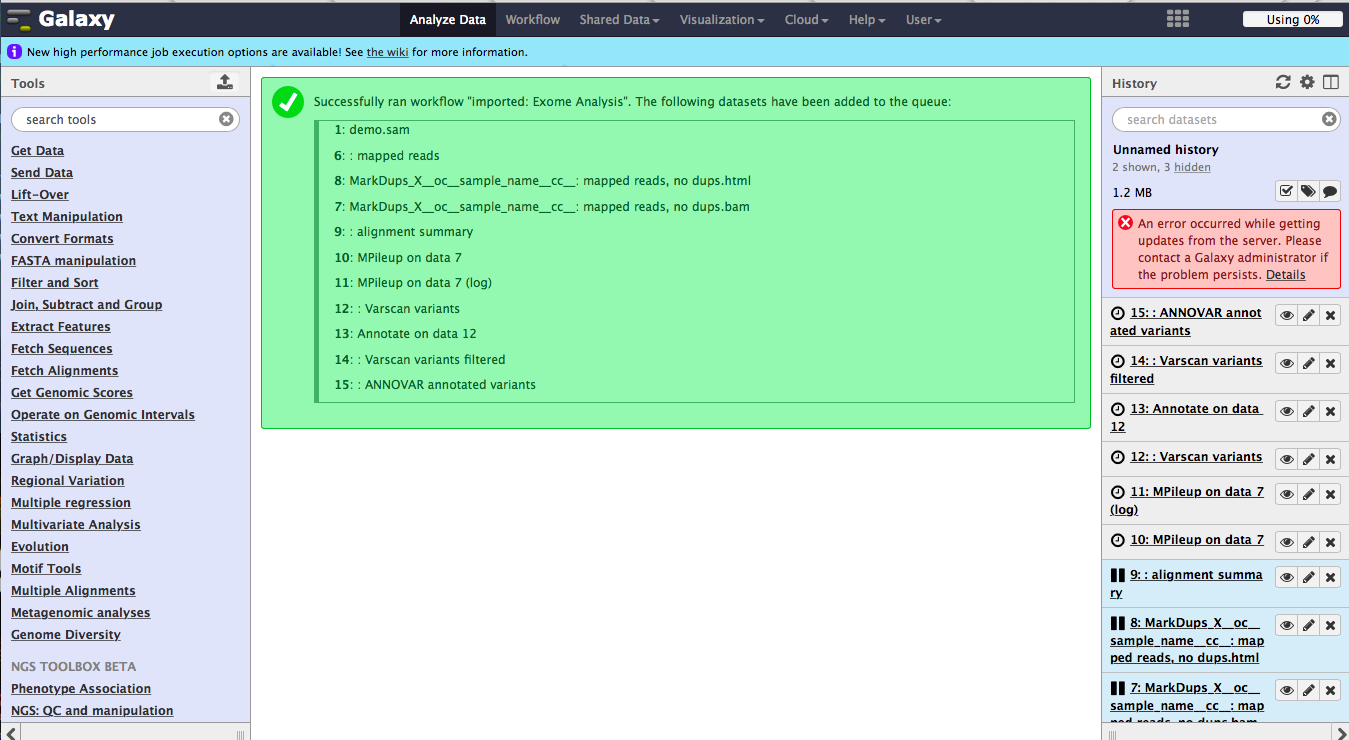Toggle multi-select dataset operations checkbox icon
1349x740 pixels.
tap(1286, 191)
